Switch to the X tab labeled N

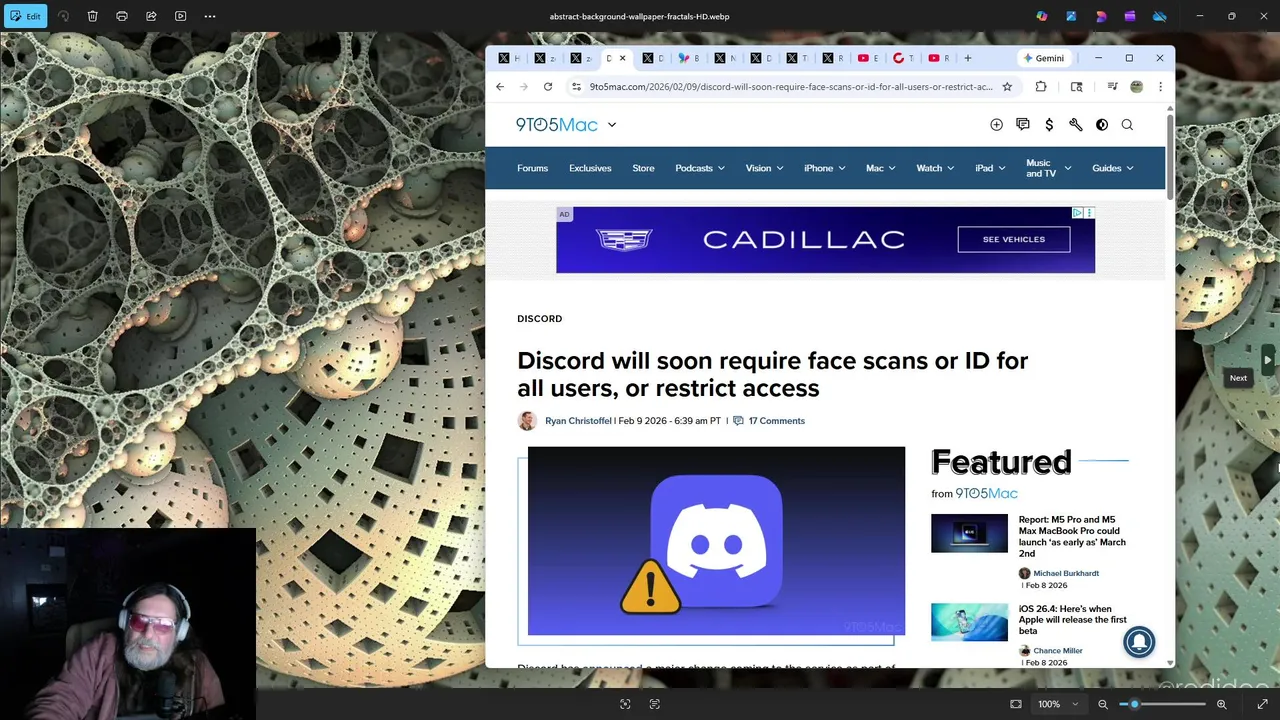725,58
